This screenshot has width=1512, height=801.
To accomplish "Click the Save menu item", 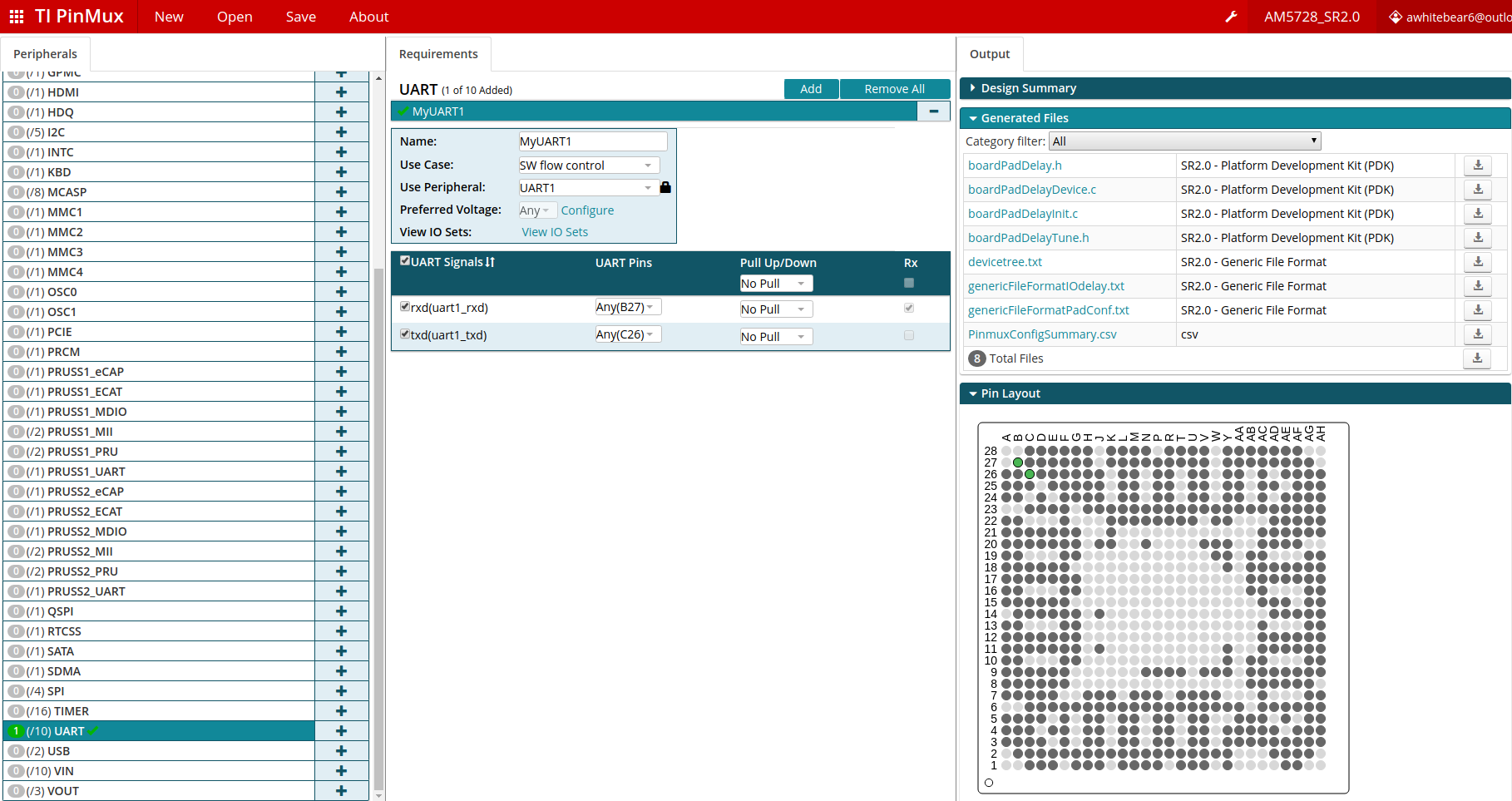I will 301,17.
